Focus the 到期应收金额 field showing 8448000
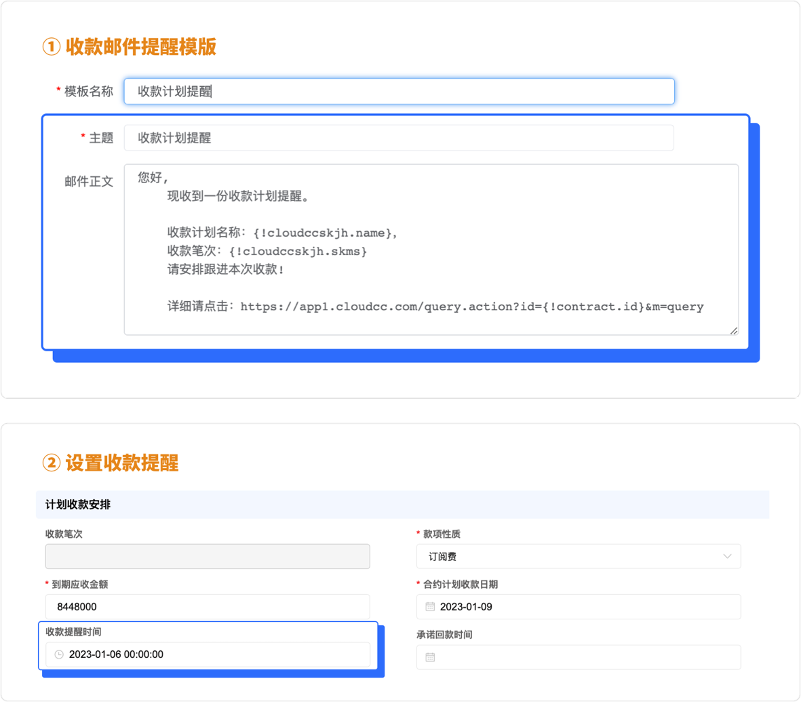This screenshot has width=802, height=702. coord(207,607)
